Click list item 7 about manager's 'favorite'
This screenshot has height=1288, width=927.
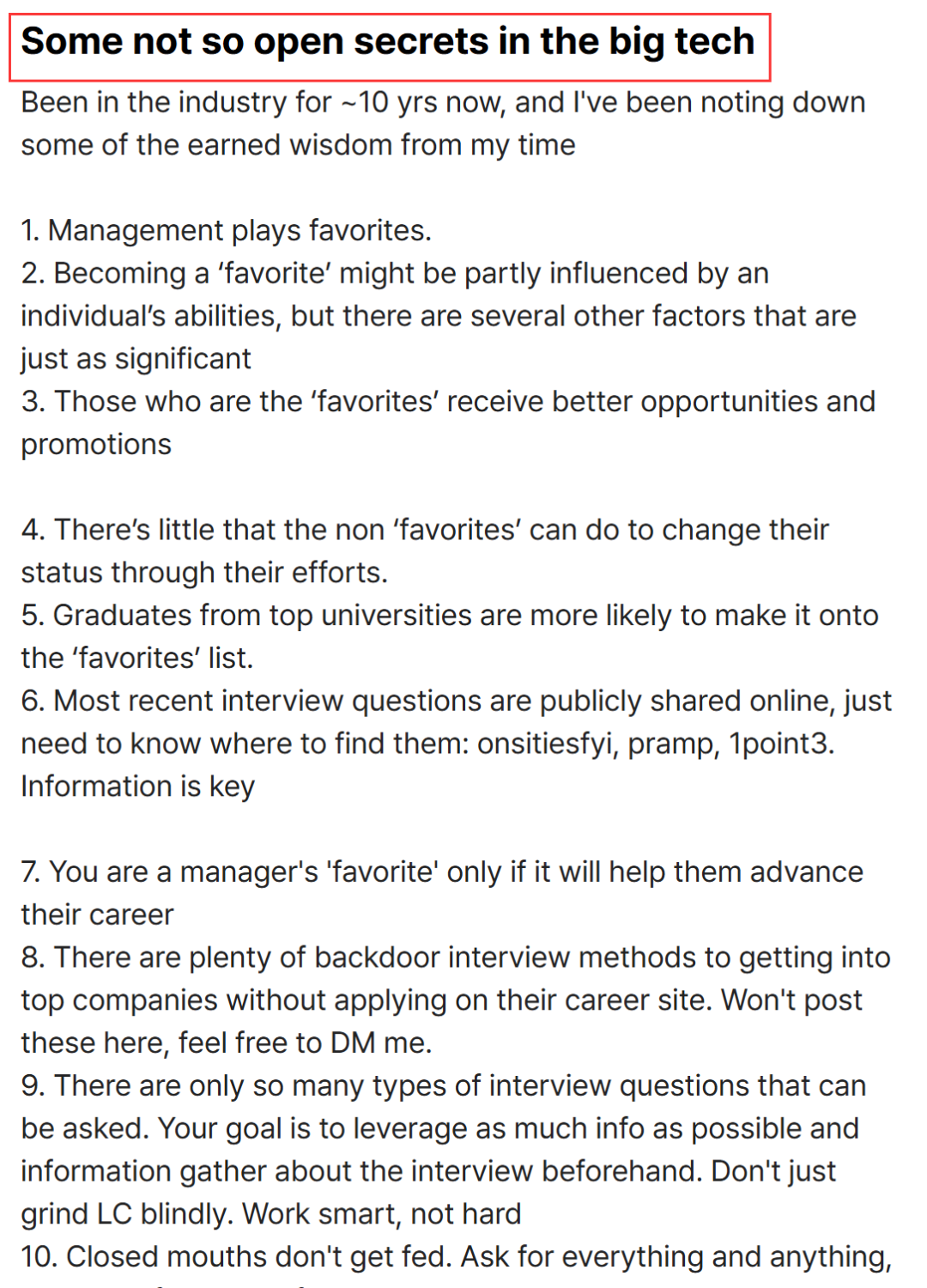pyautogui.click(x=442, y=893)
